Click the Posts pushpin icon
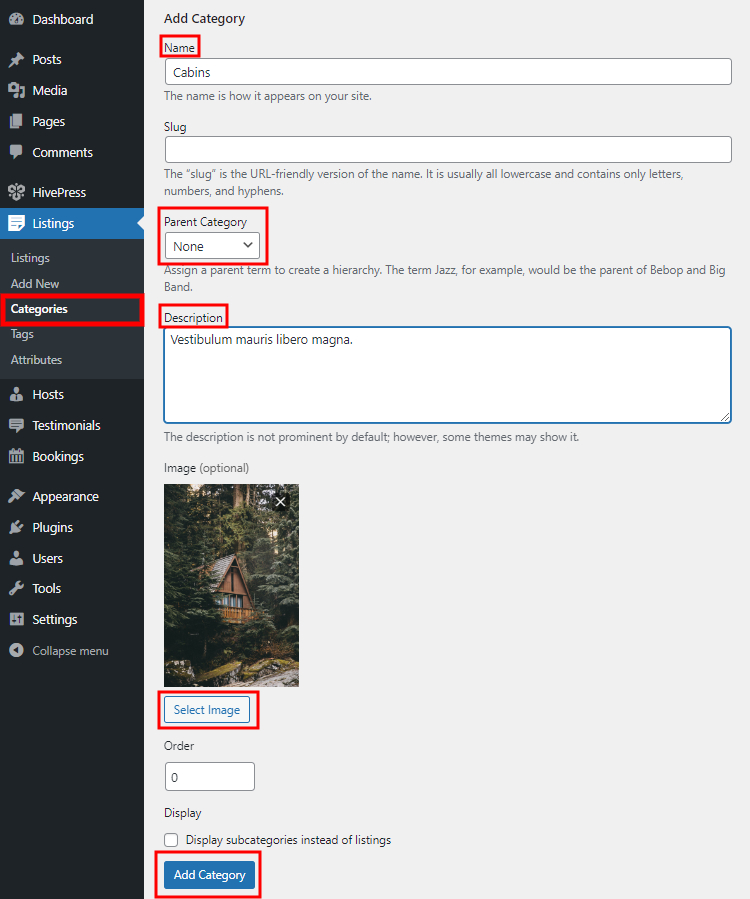 [x=17, y=59]
